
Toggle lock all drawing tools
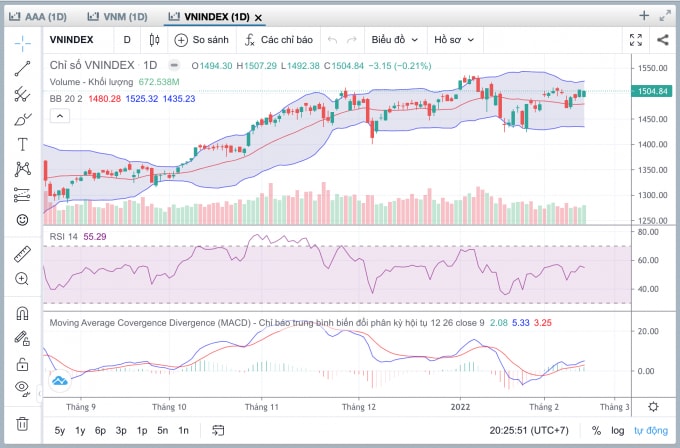click(23, 364)
